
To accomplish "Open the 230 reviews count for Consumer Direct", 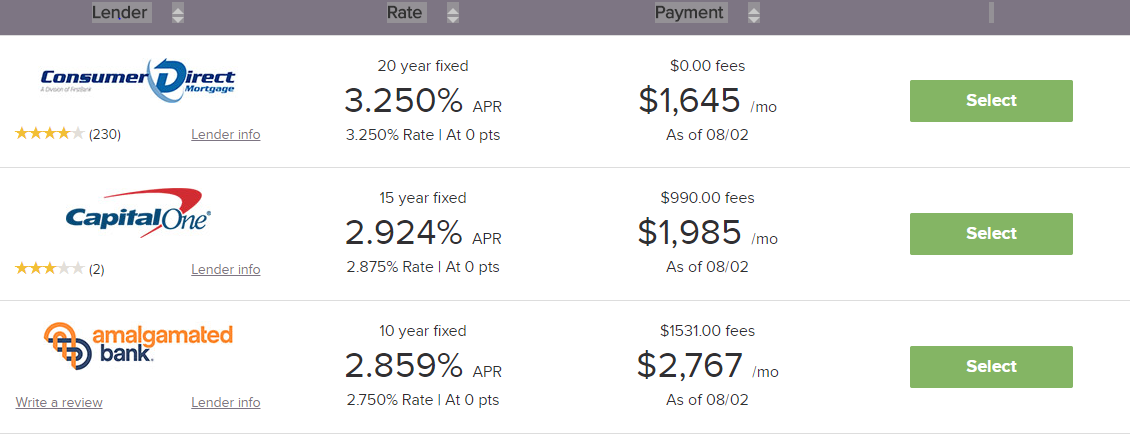I will pyautogui.click(x=105, y=134).
